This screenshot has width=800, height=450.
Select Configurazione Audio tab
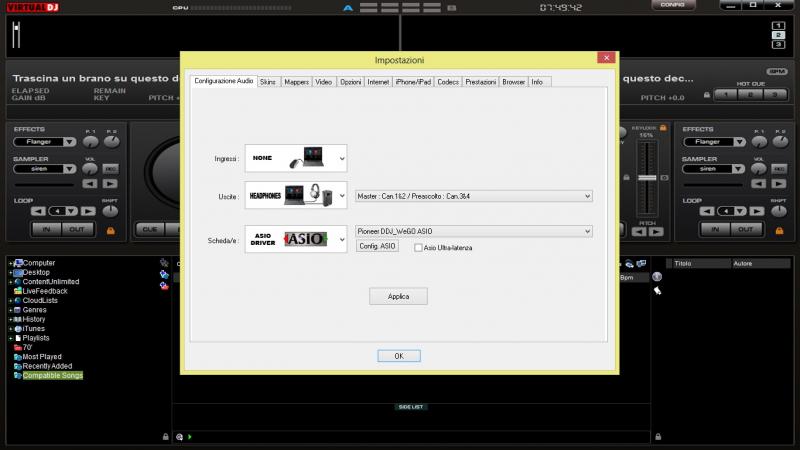(223, 81)
